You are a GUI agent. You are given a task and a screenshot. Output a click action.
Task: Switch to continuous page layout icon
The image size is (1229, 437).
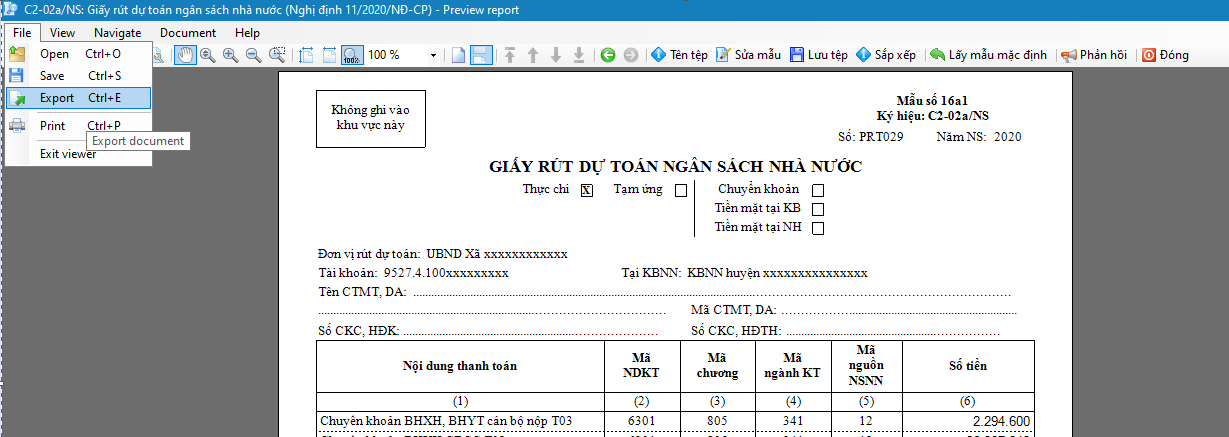coord(480,55)
